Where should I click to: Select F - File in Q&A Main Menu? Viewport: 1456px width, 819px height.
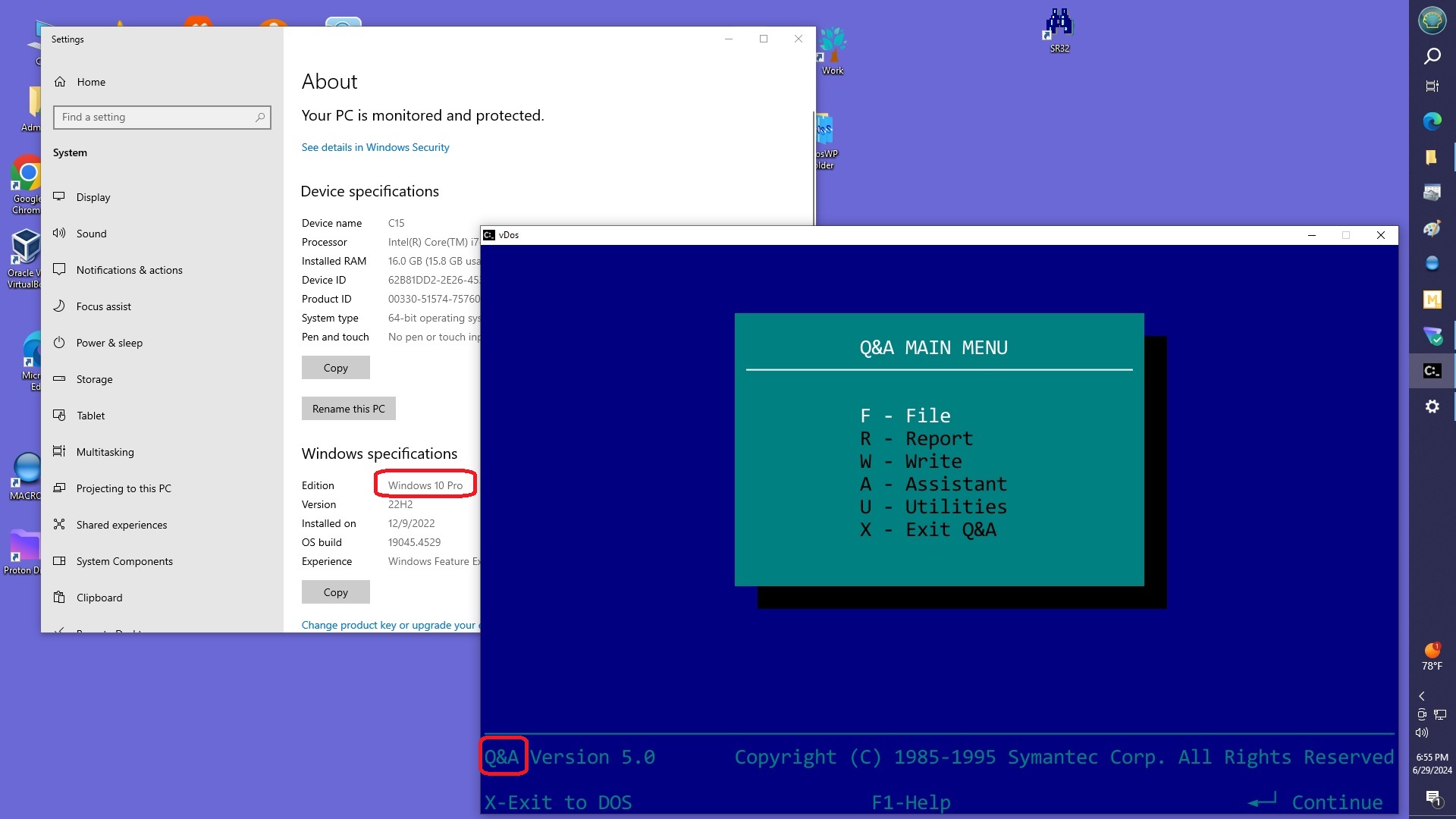tap(905, 416)
